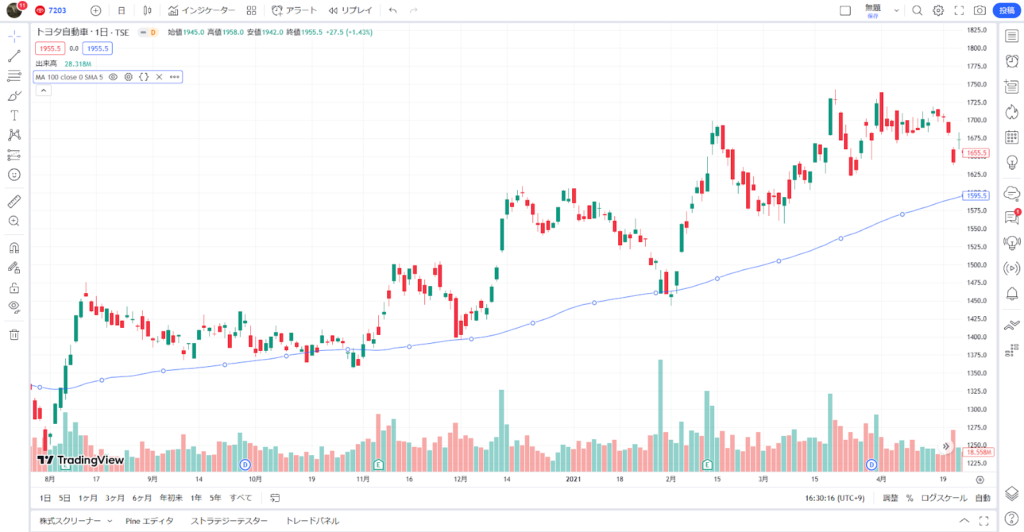1024x532 pixels.
Task: Open the chat cloud panel
Action: pos(1012,193)
